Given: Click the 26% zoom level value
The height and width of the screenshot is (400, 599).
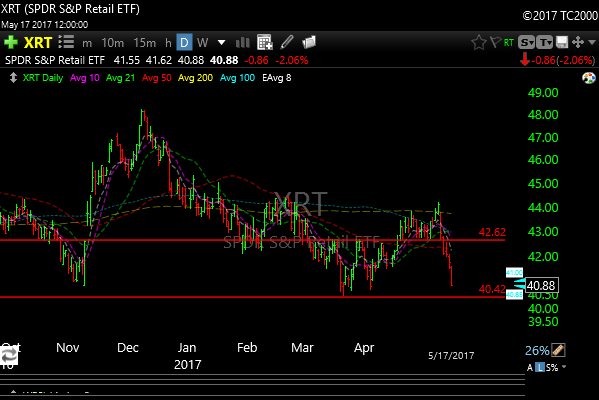Looking at the screenshot, I should (537, 351).
